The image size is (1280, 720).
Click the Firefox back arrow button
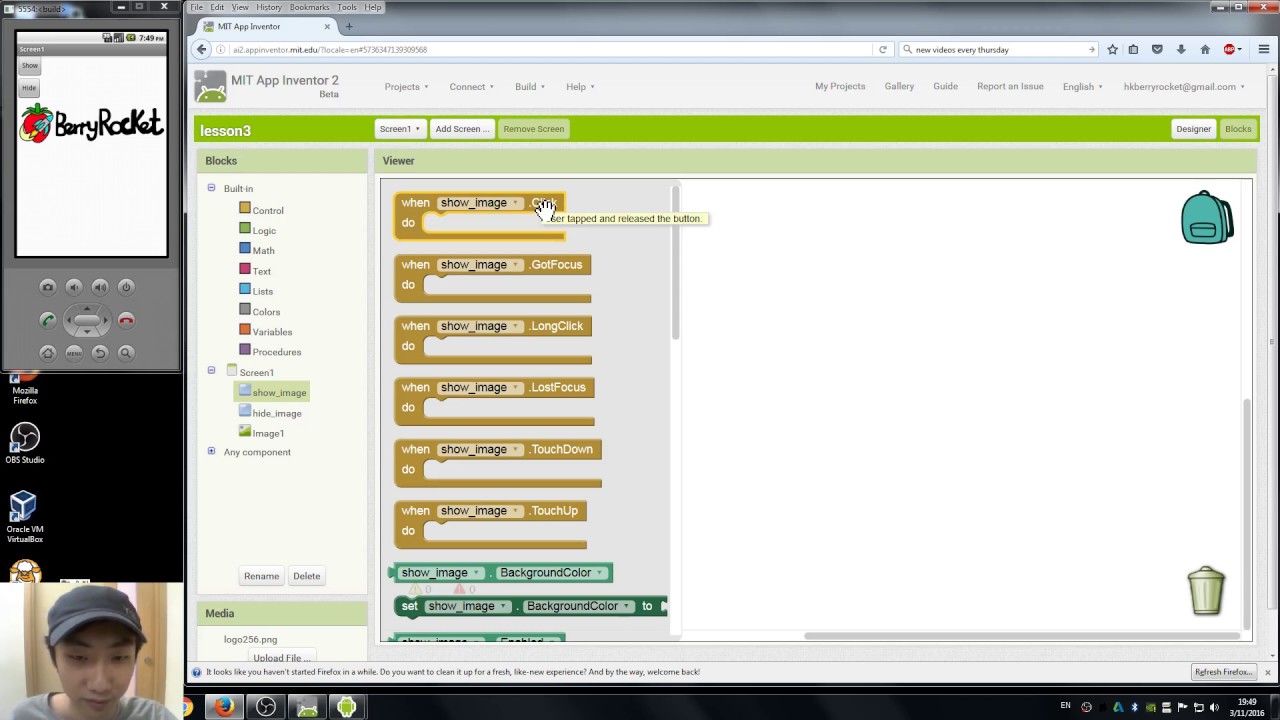click(x=202, y=49)
